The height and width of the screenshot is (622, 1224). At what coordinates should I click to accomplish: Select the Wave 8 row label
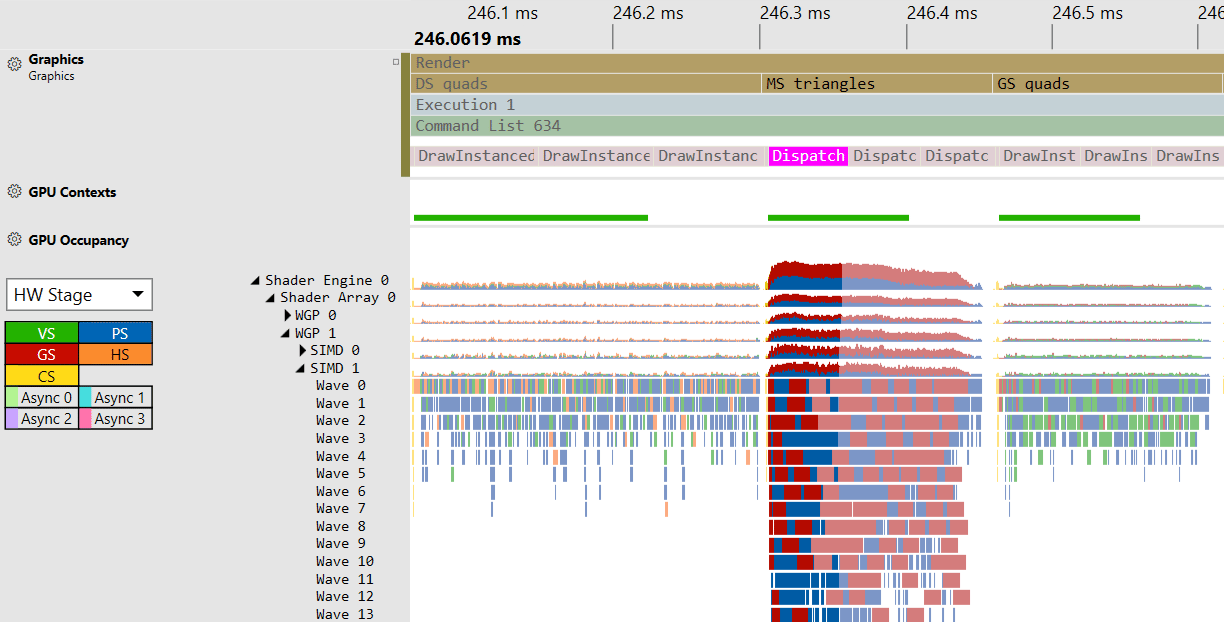pyautogui.click(x=340, y=527)
